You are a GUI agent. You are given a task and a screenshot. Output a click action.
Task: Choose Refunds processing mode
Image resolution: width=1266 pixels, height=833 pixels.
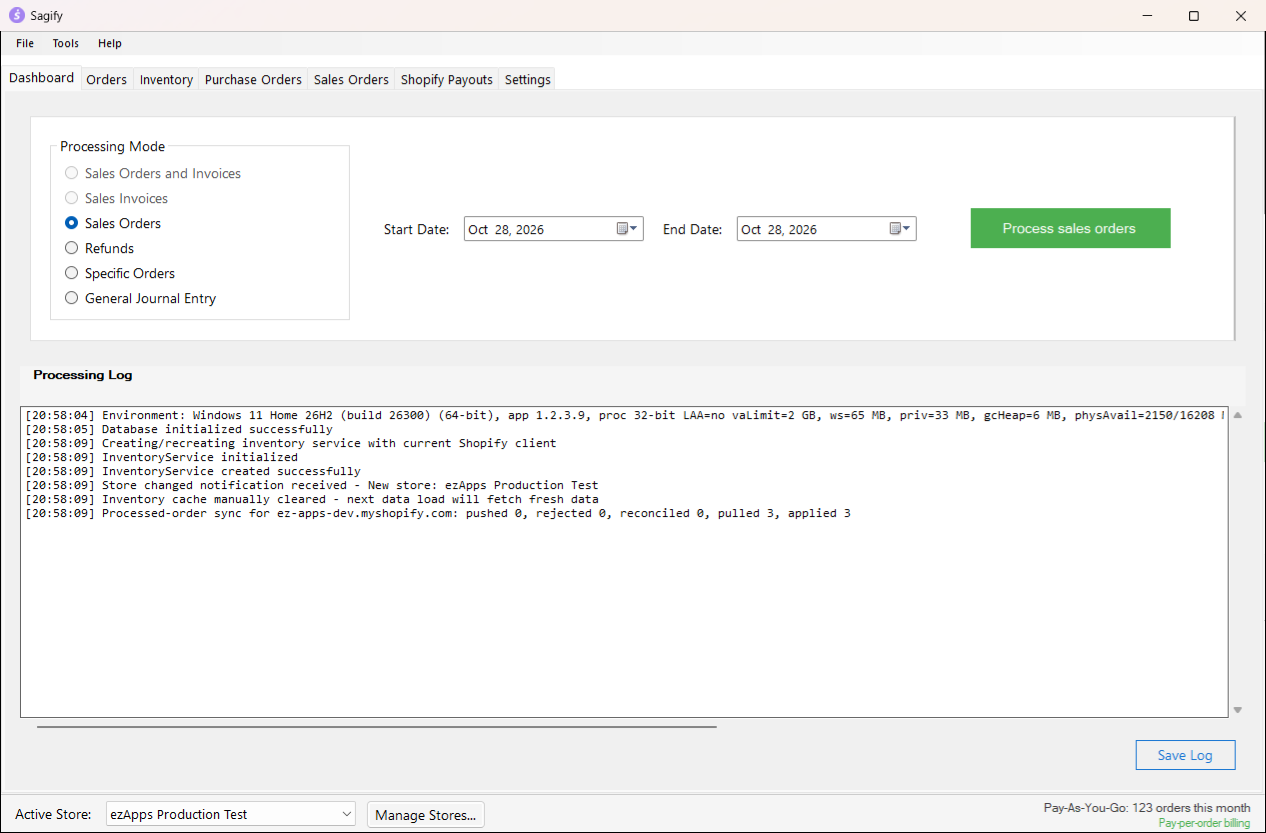99,248
